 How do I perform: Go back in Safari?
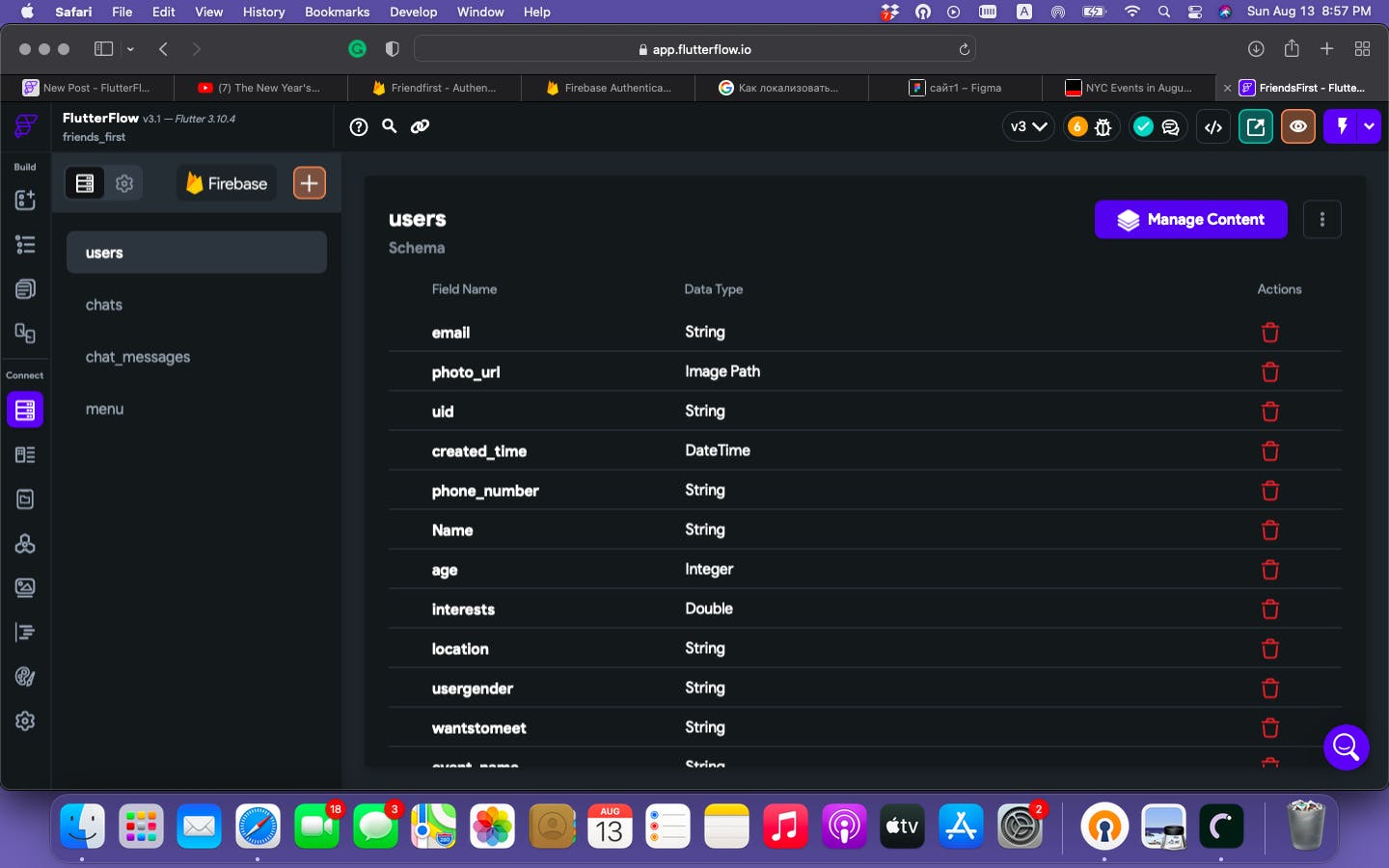(x=163, y=49)
